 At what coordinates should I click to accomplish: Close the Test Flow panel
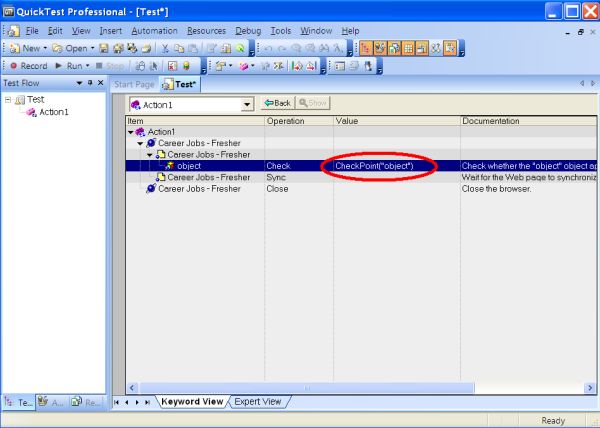coord(101,83)
